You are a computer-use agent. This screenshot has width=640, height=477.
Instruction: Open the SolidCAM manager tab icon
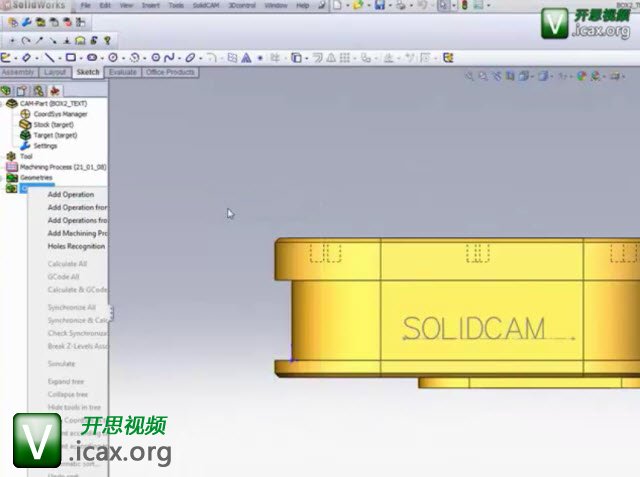coord(54,91)
